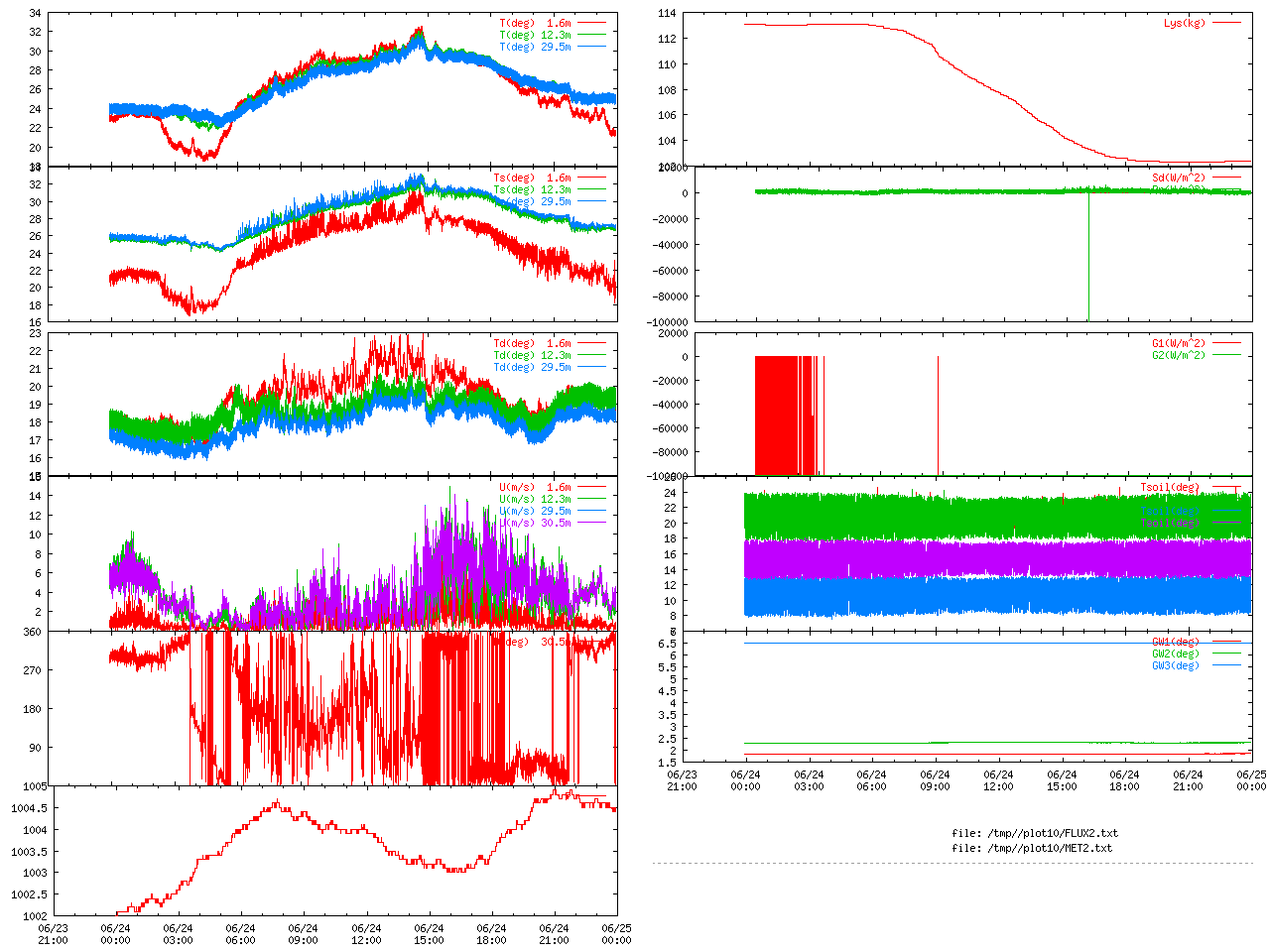
Task: Select the T(deg) 29.5m legend label
Action: point(535,47)
